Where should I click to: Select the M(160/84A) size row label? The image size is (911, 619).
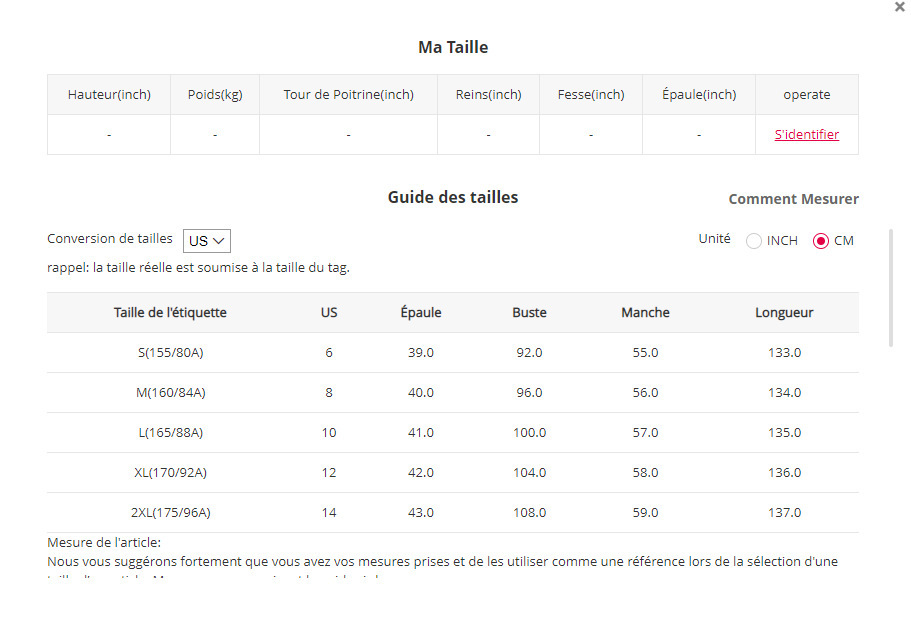(170, 393)
